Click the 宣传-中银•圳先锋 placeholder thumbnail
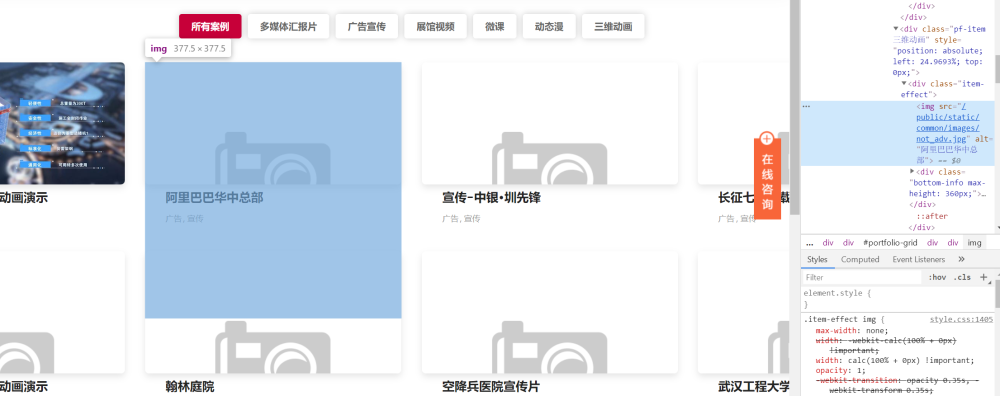This screenshot has width=1000, height=396. coord(550,123)
